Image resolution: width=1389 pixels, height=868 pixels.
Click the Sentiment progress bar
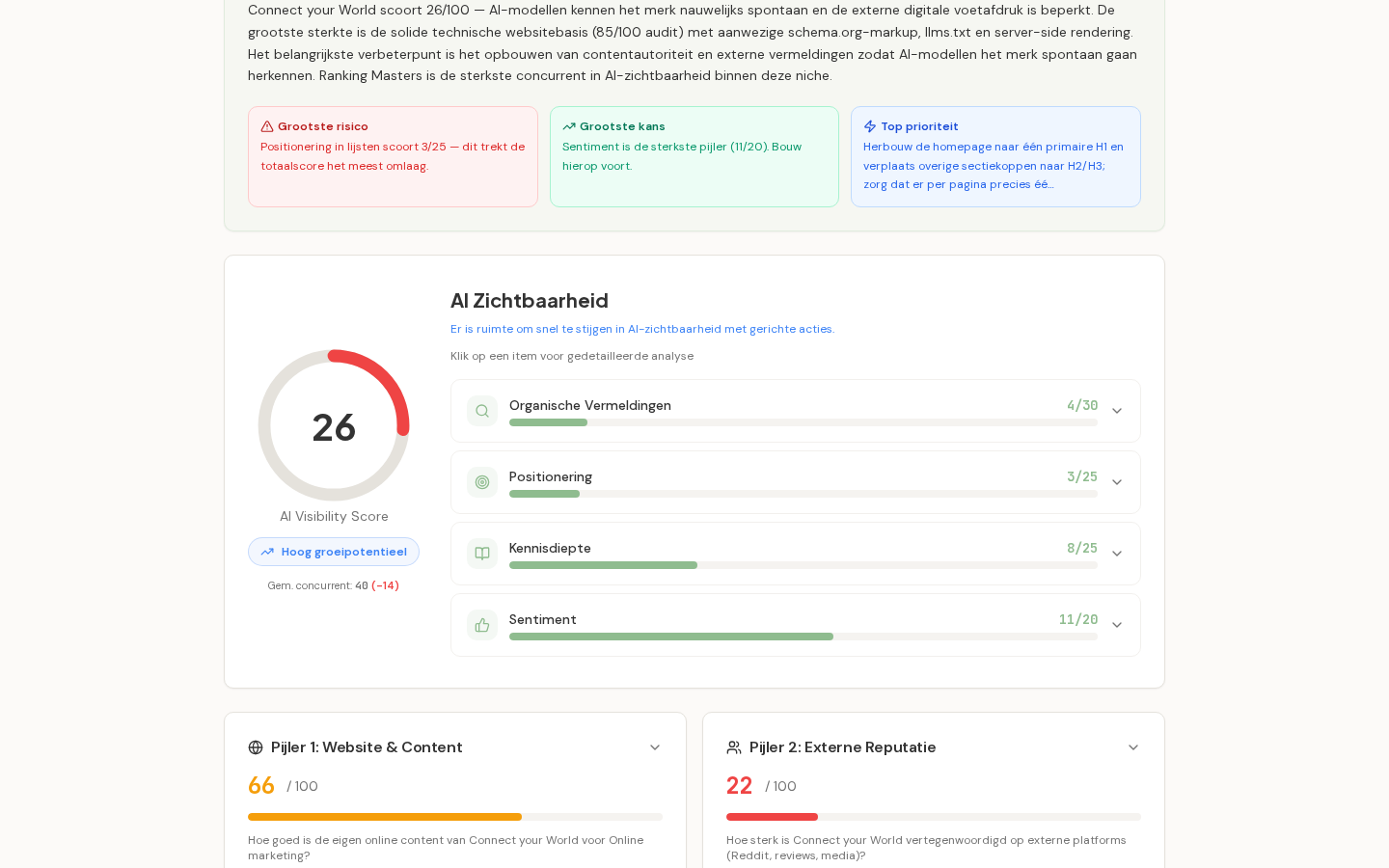point(803,637)
